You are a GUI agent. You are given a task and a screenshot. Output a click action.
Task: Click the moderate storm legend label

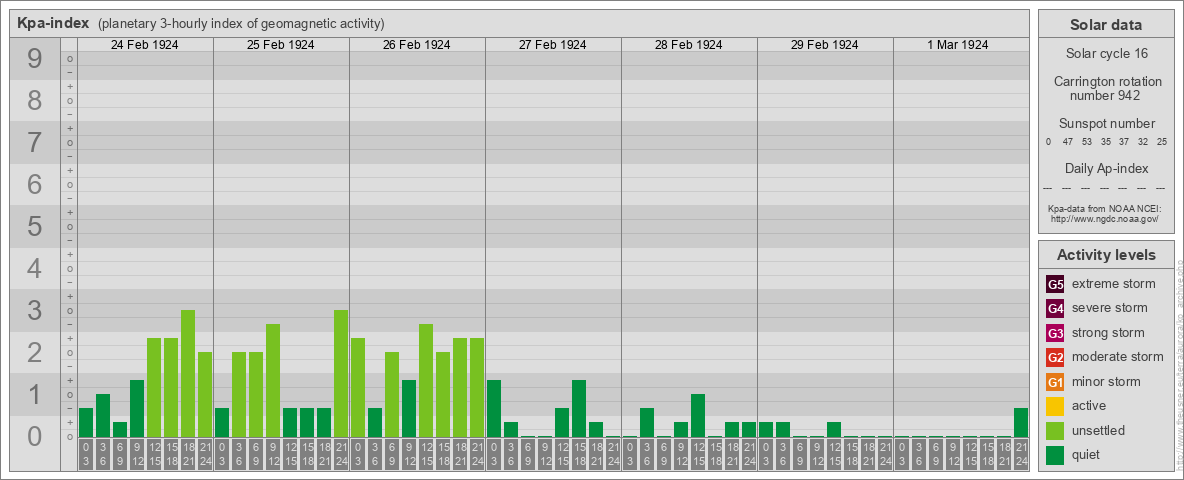(1118, 357)
